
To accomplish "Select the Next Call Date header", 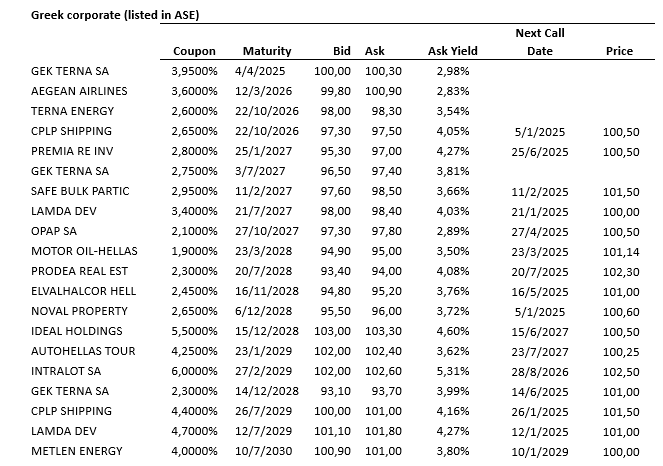I will coord(539,42).
